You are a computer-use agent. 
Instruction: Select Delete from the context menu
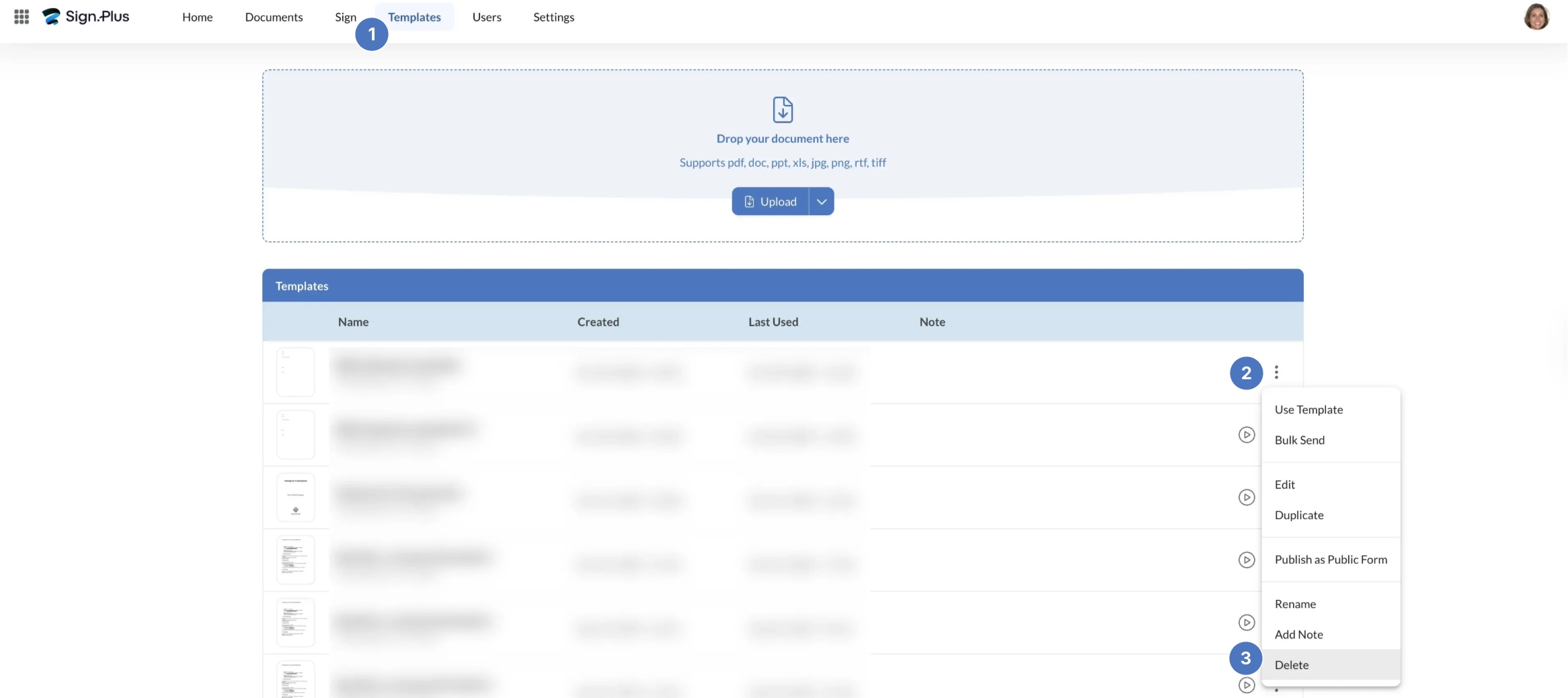coord(1291,665)
